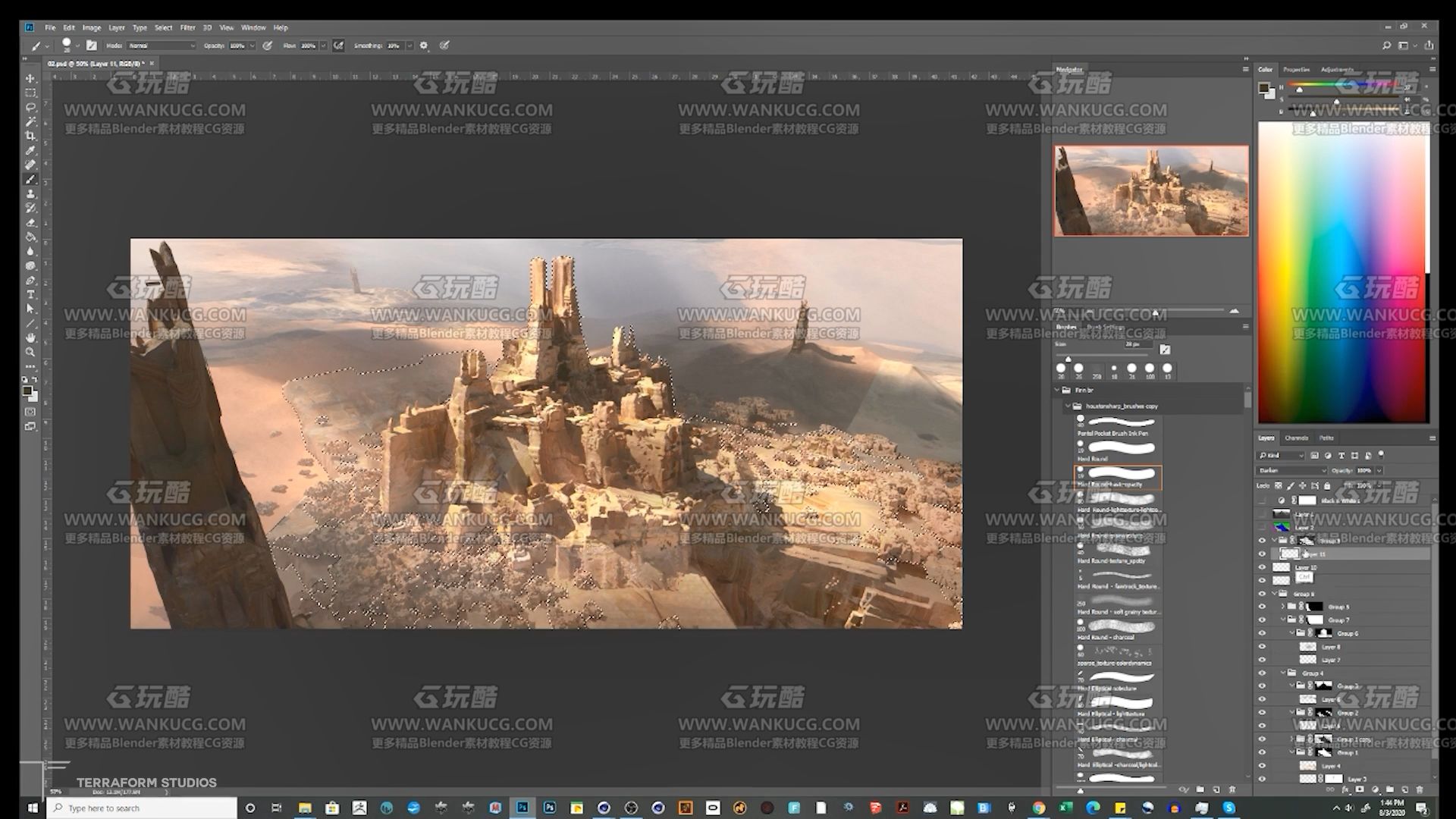
Task: Hide the Layer 4 layer
Action: (x=1262, y=766)
